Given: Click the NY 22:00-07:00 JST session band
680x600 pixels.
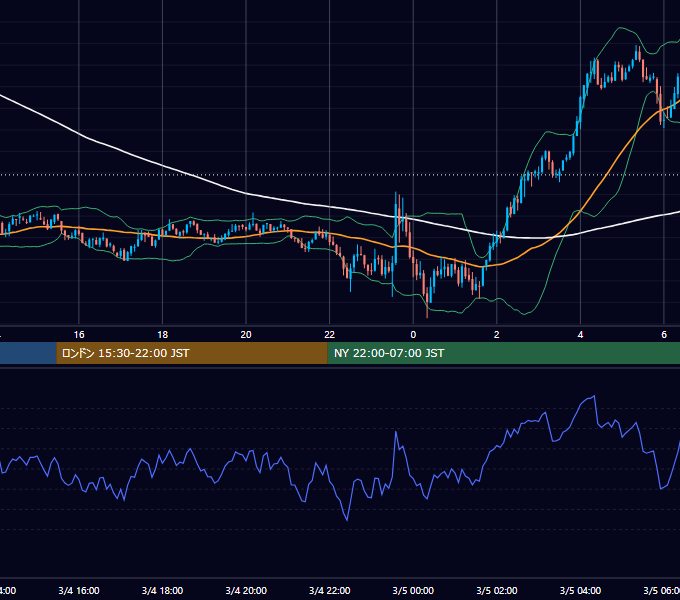Looking at the screenshot, I should (x=503, y=353).
